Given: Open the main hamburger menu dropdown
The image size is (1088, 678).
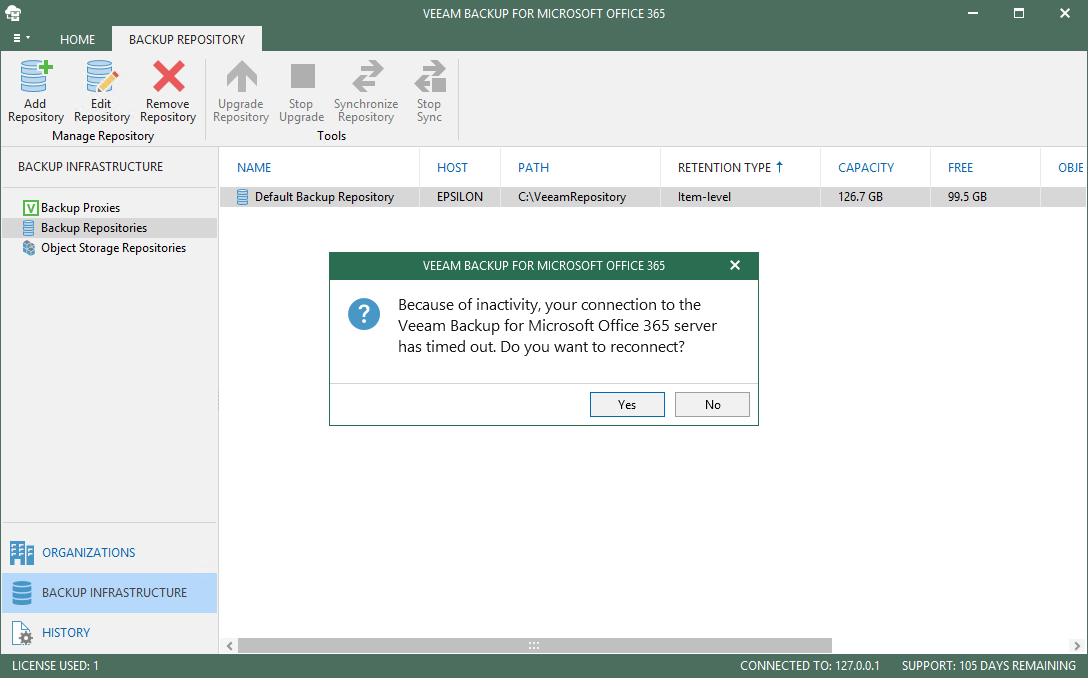Looking at the screenshot, I should 22,38.
